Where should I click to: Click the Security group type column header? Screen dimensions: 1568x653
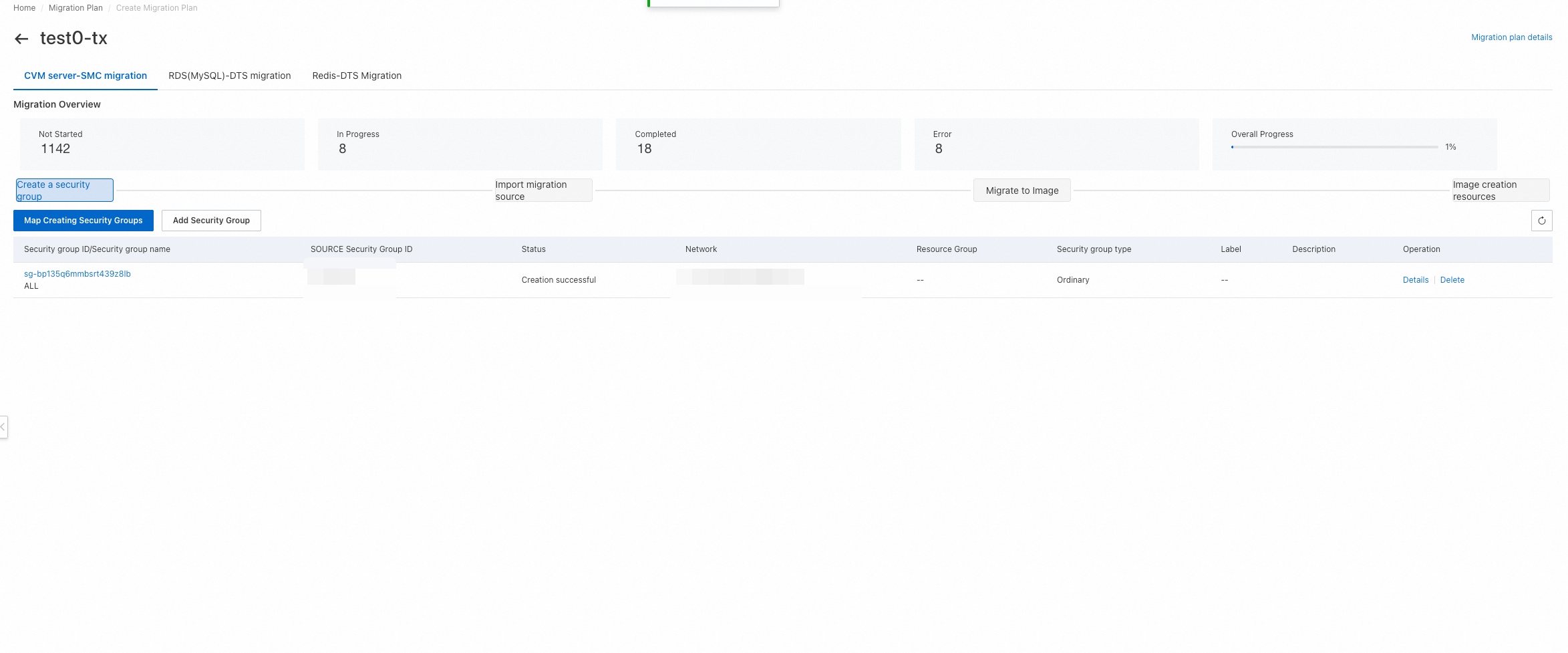click(x=1094, y=249)
